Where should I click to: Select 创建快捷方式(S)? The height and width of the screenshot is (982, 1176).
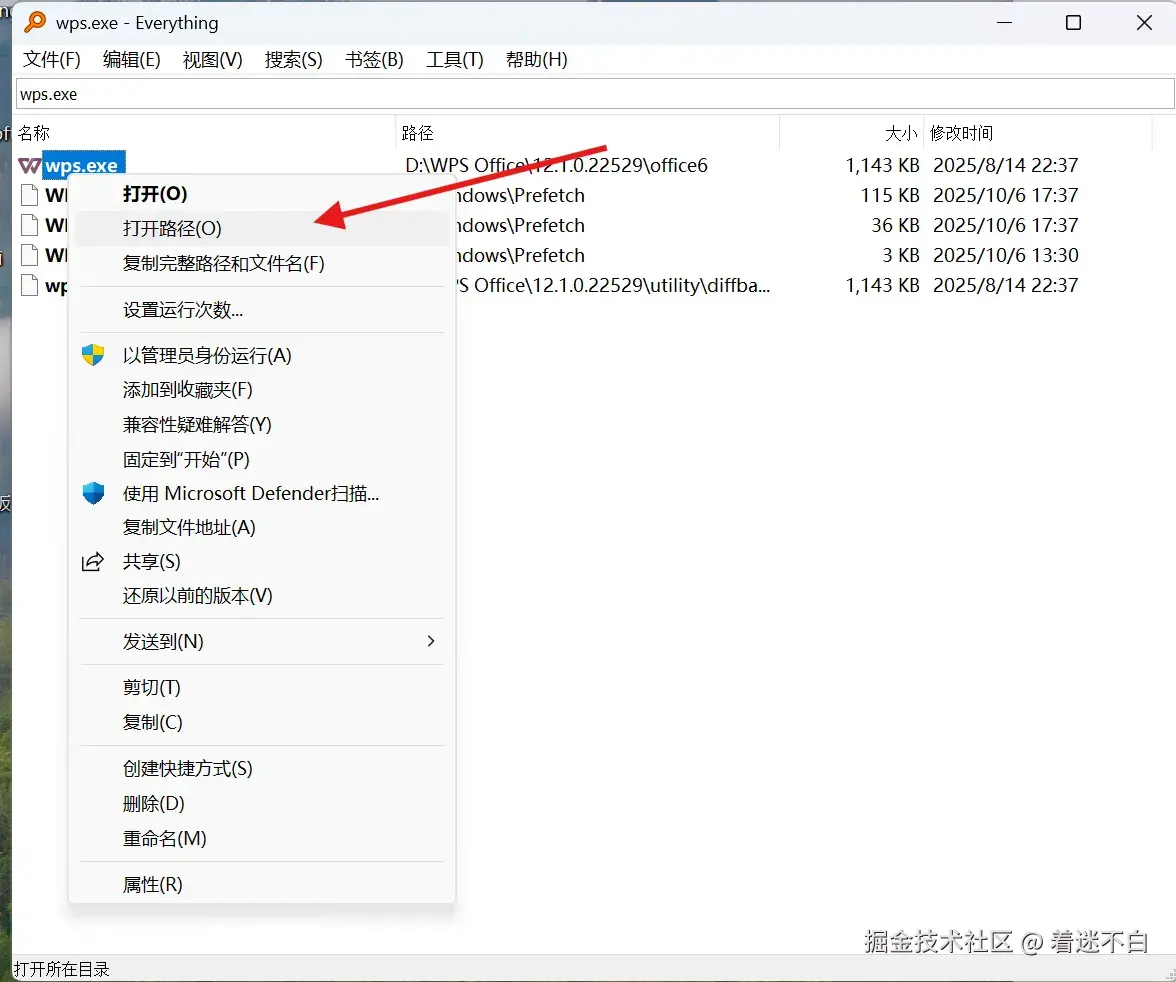click(262, 768)
